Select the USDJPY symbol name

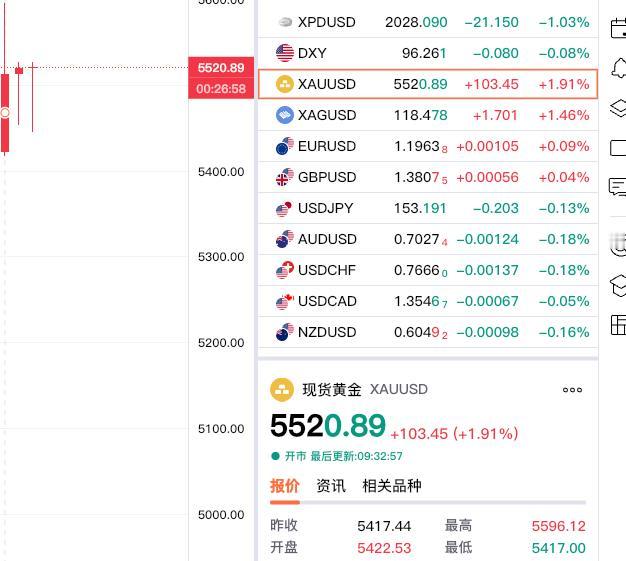pyautogui.click(x=326, y=208)
